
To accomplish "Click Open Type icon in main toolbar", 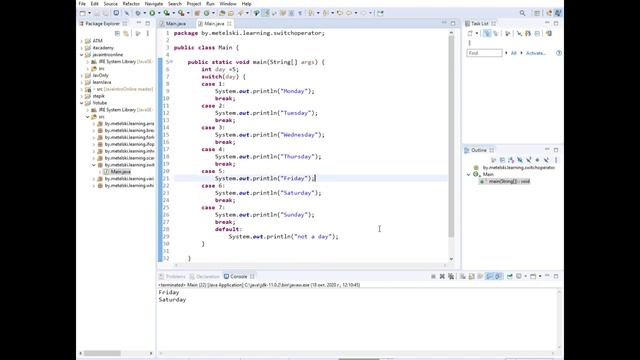I will pyautogui.click(x=222, y=13).
